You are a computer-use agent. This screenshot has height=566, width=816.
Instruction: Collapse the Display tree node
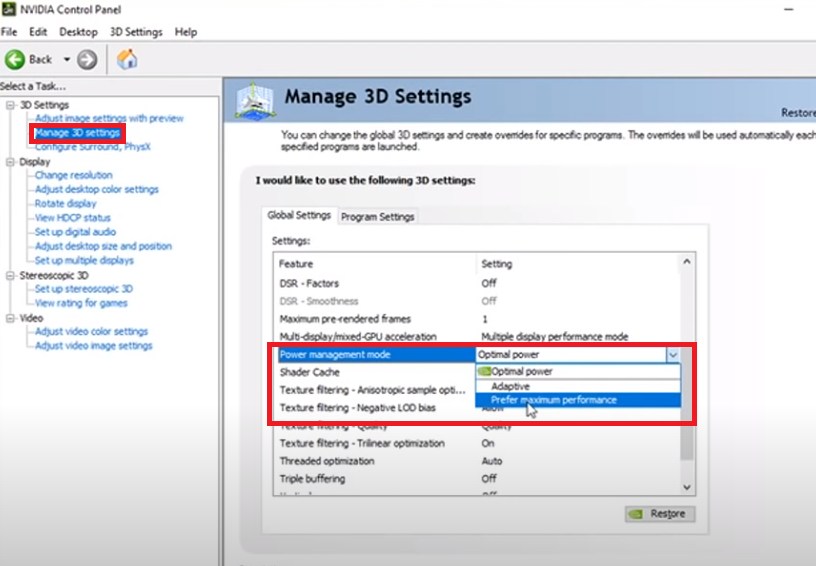[10, 162]
